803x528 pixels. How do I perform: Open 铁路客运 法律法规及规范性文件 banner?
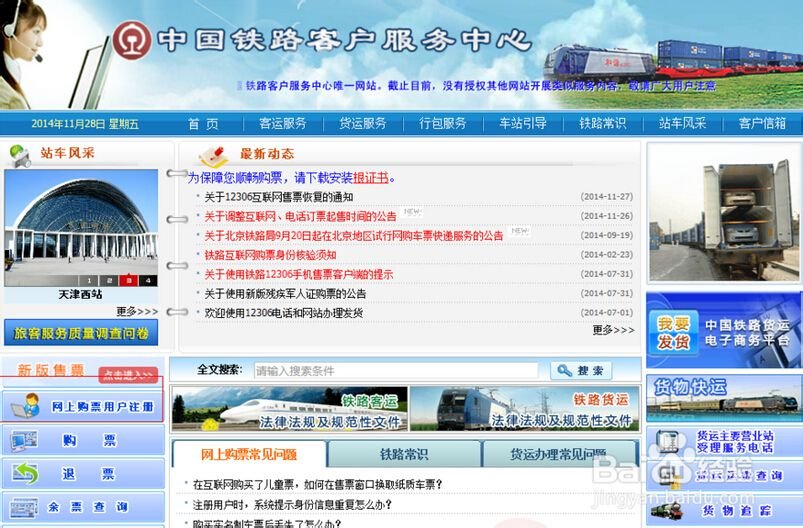[x=290, y=408]
